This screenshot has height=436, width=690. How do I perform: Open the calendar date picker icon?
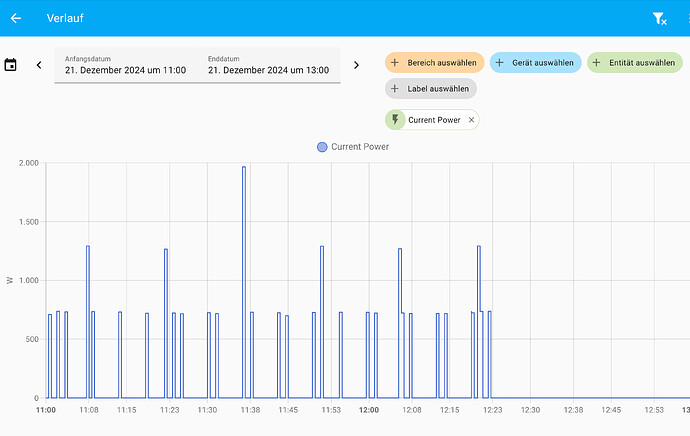10,65
